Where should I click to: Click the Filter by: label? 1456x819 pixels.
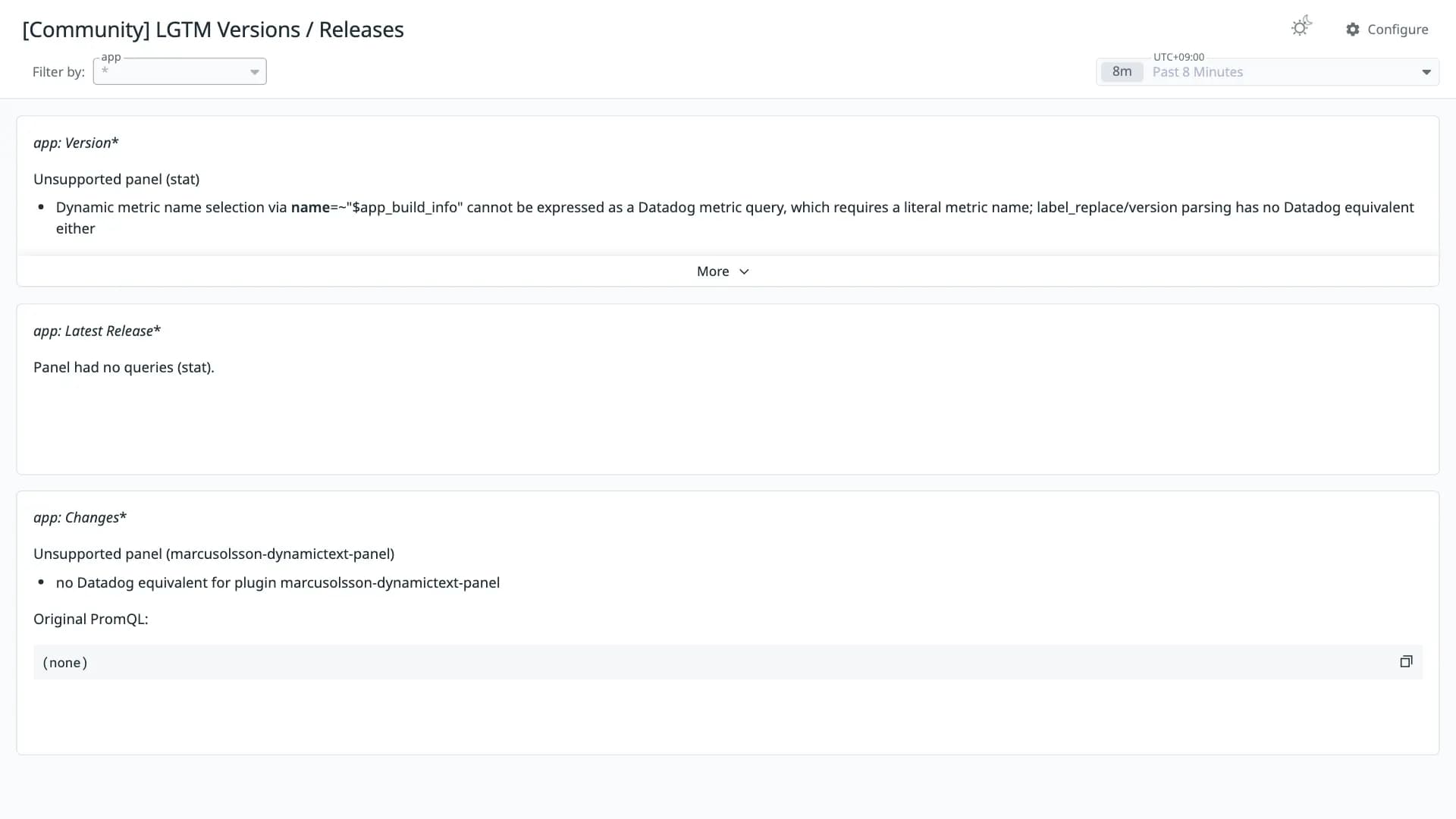click(x=58, y=72)
